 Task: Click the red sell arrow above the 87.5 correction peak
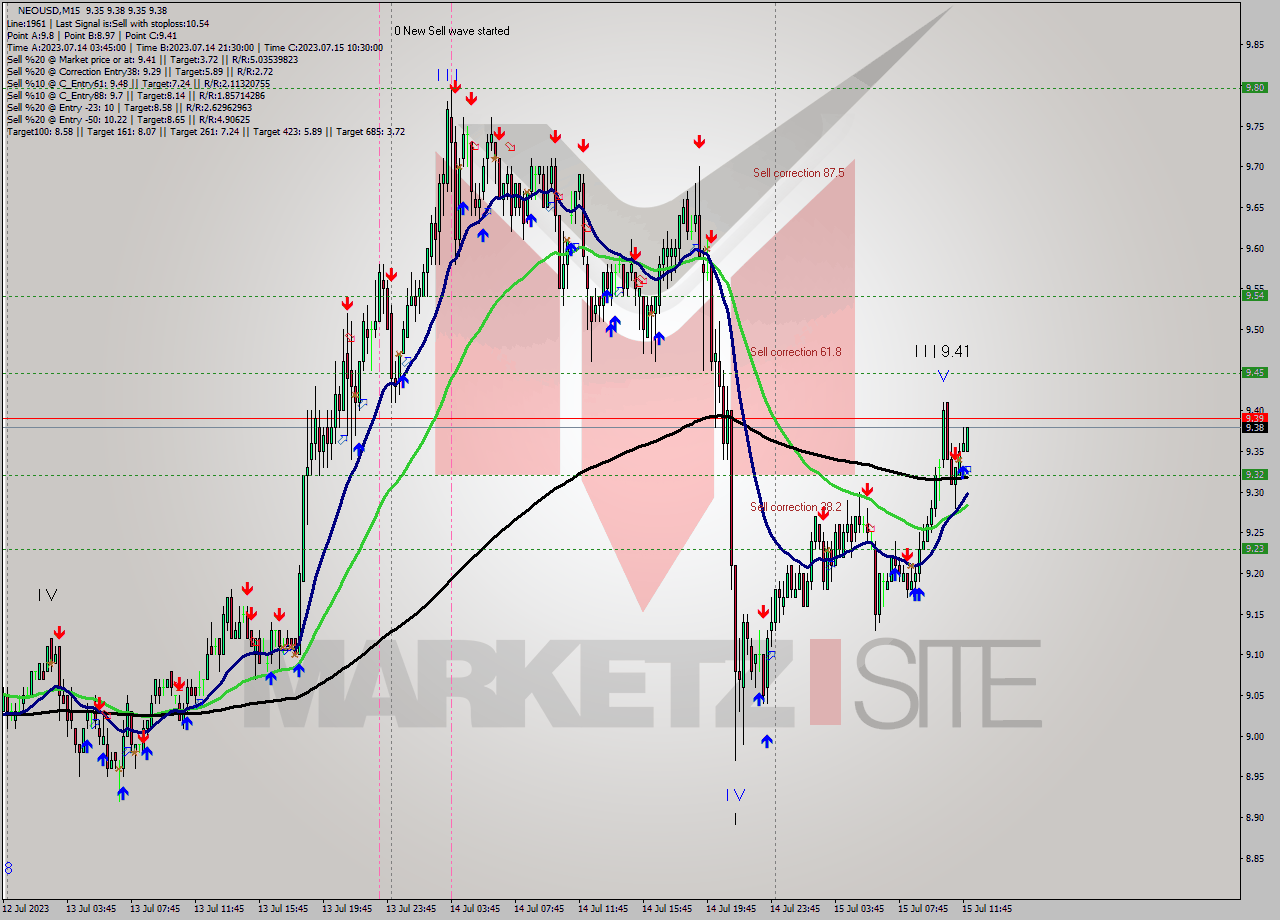pyautogui.click(x=699, y=141)
